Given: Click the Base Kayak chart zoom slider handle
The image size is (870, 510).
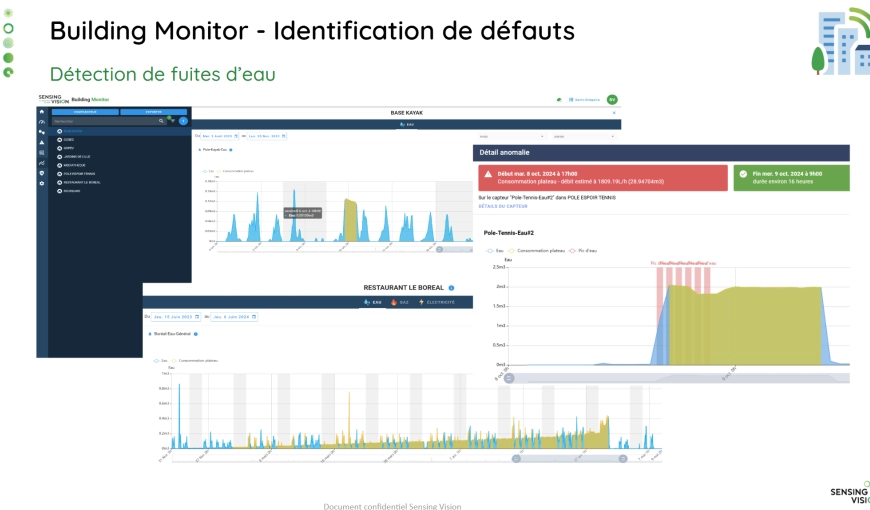Looking at the screenshot, I should click(439, 250).
